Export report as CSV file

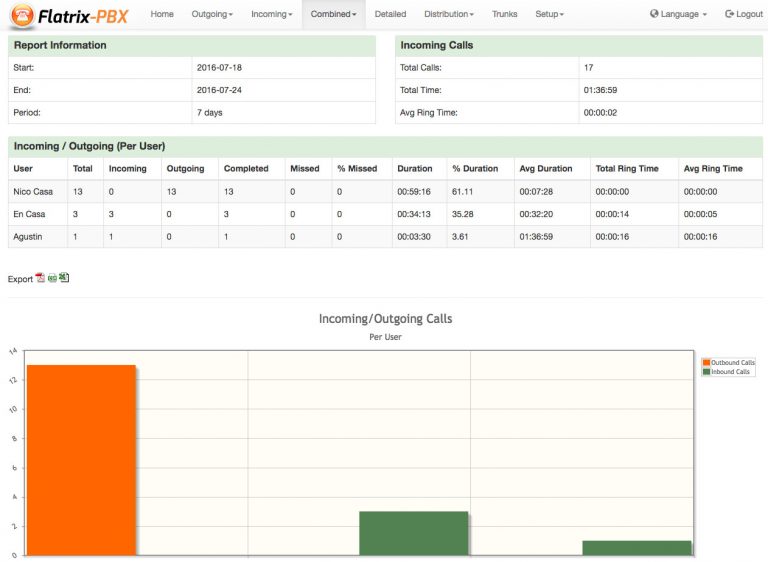pyautogui.click(x=52, y=278)
